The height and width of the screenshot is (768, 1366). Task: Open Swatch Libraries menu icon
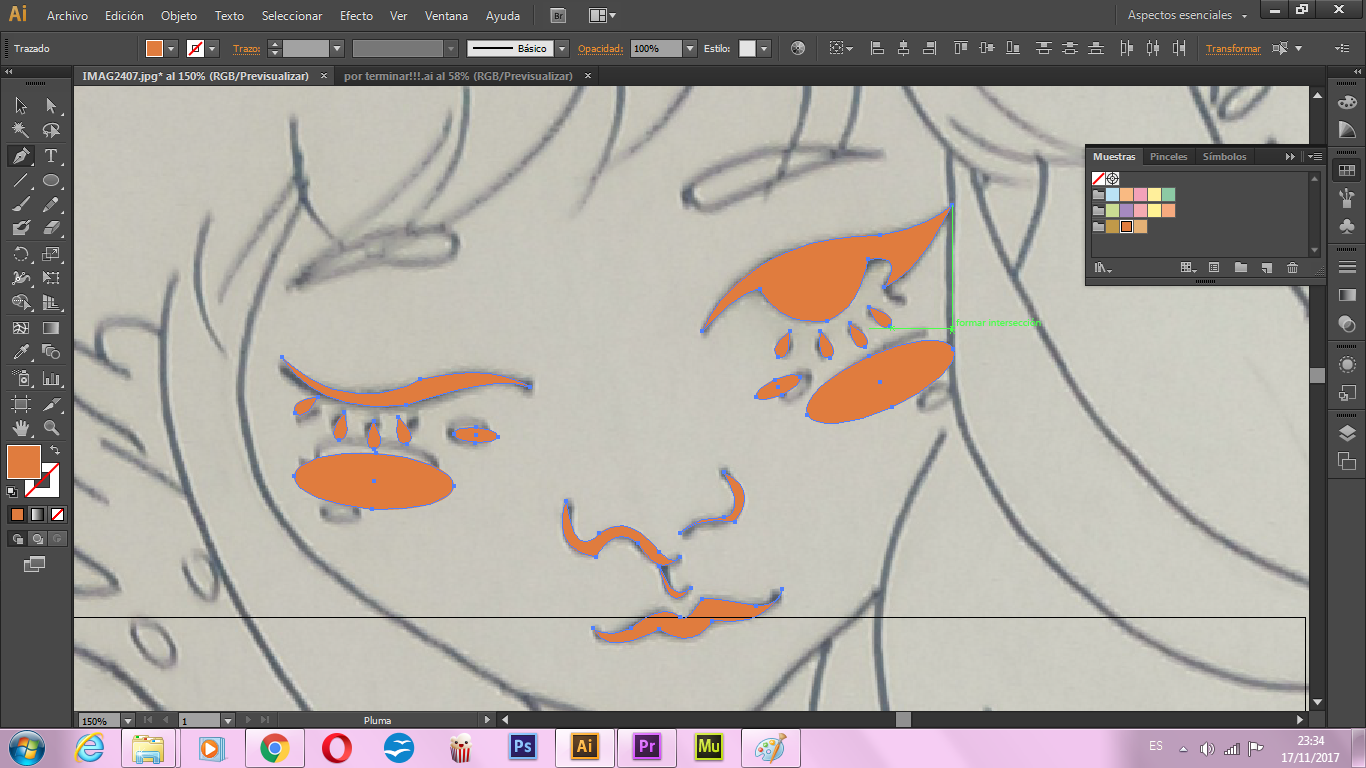pyautogui.click(x=1103, y=268)
